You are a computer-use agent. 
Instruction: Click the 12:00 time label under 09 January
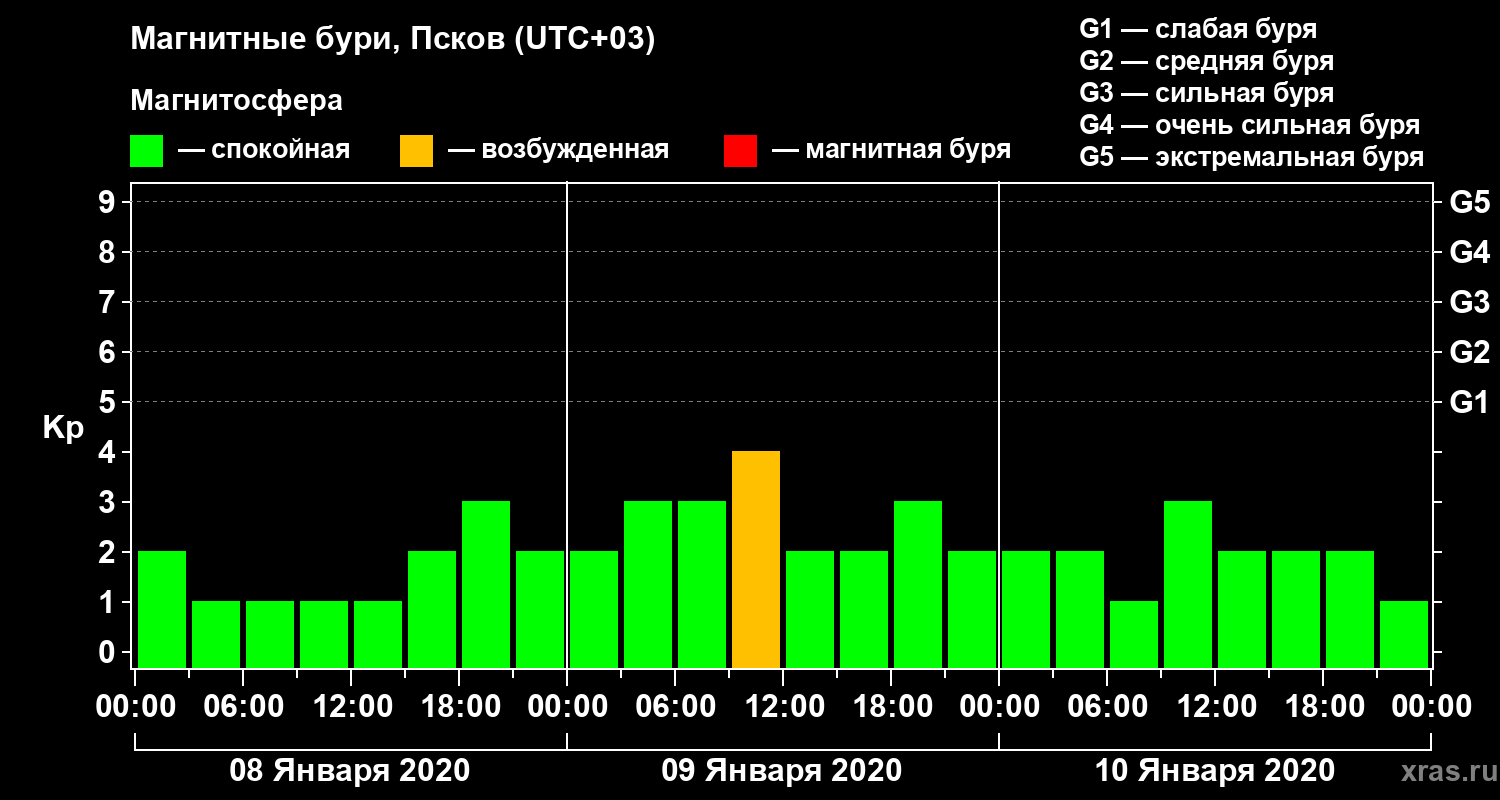click(783, 706)
